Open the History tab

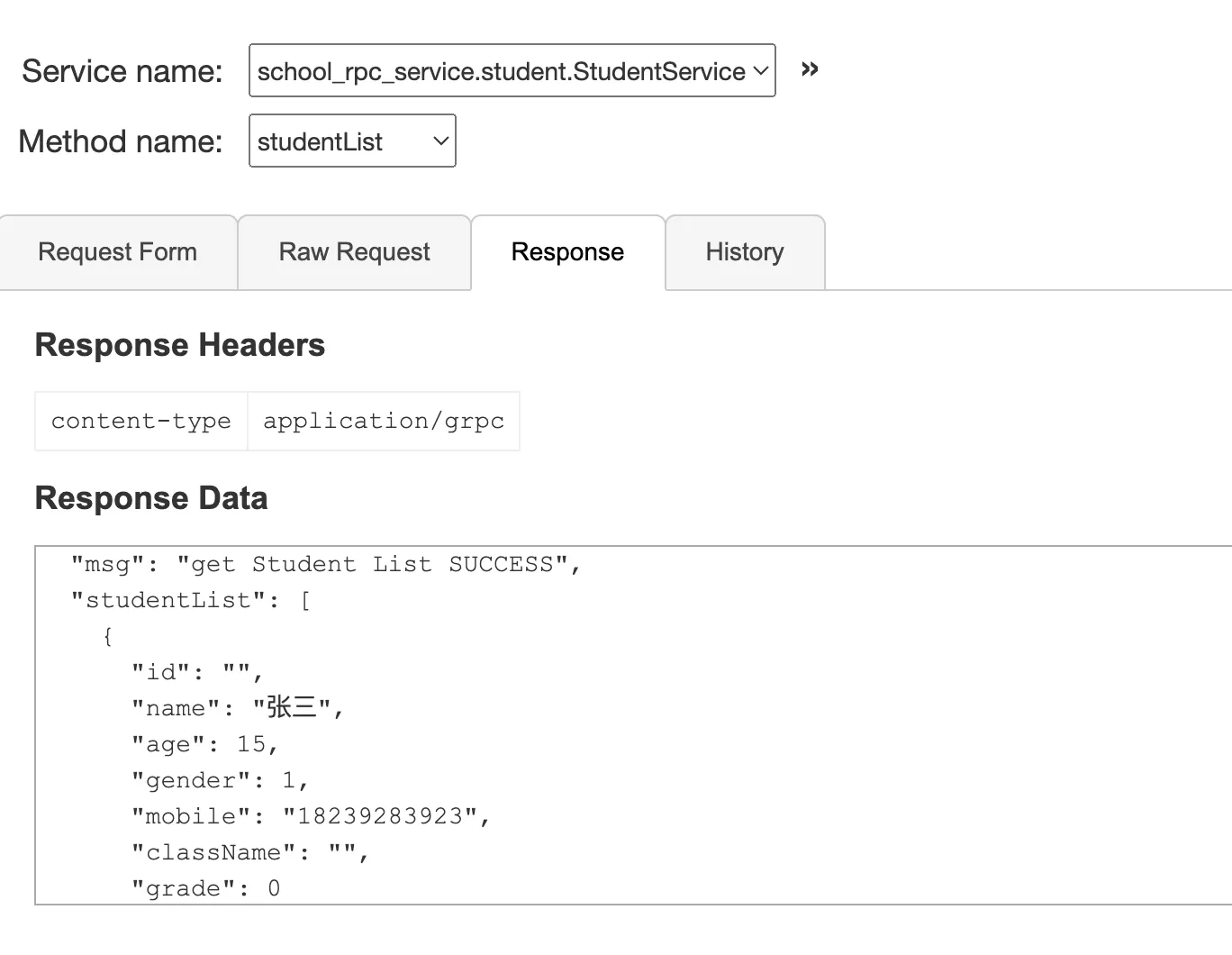tap(745, 252)
